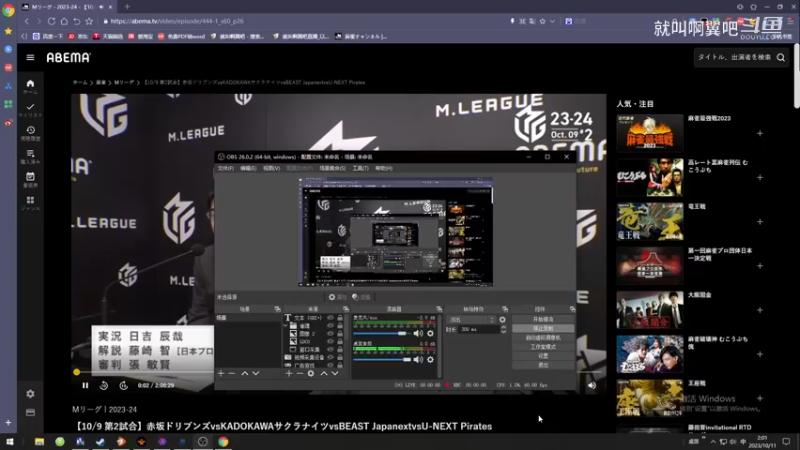The height and width of the screenshot is (450, 800).
Task: Increase transition duration with up stepper
Action: 503,328
